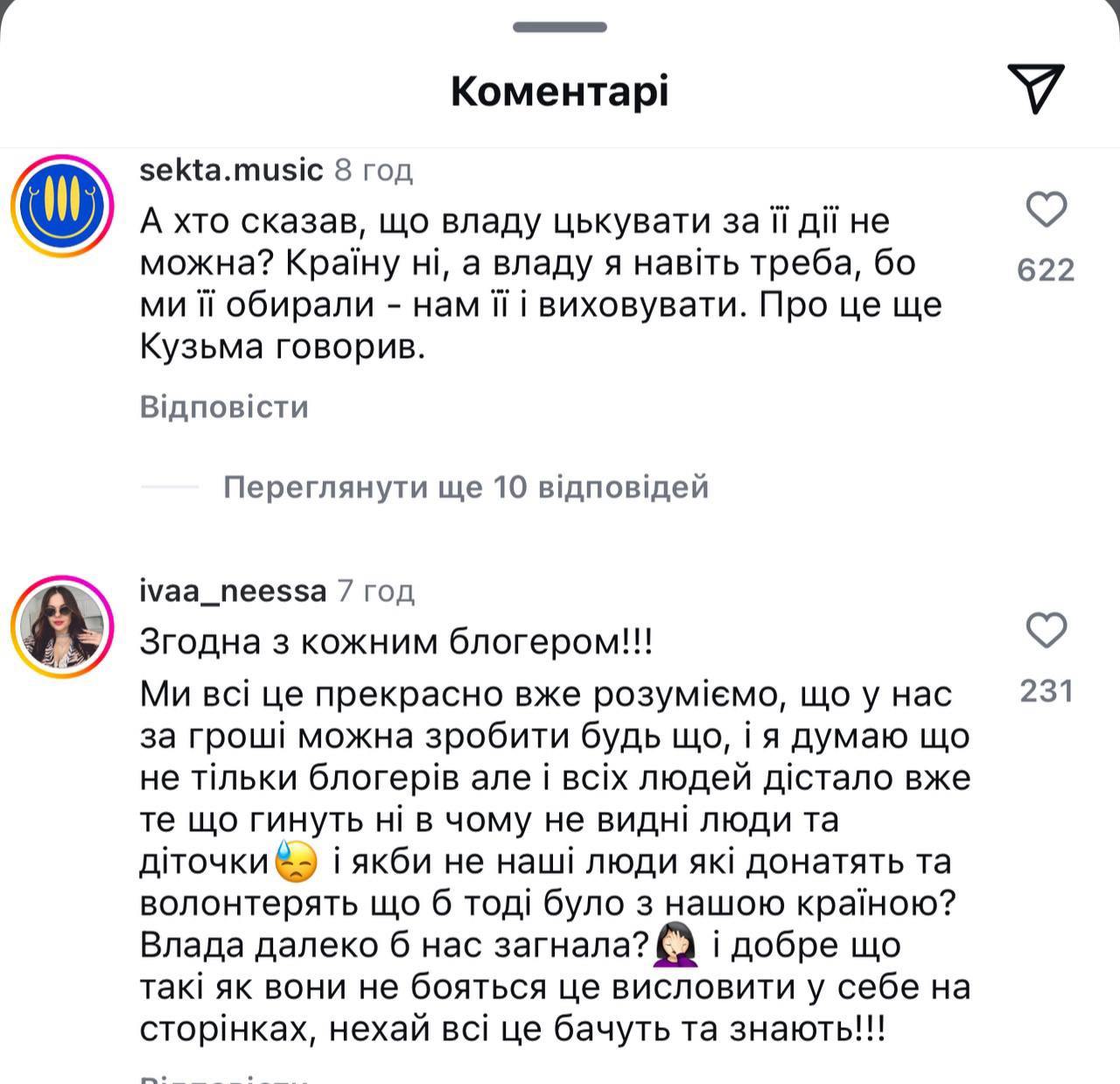View the 622 likes count

(x=1046, y=270)
